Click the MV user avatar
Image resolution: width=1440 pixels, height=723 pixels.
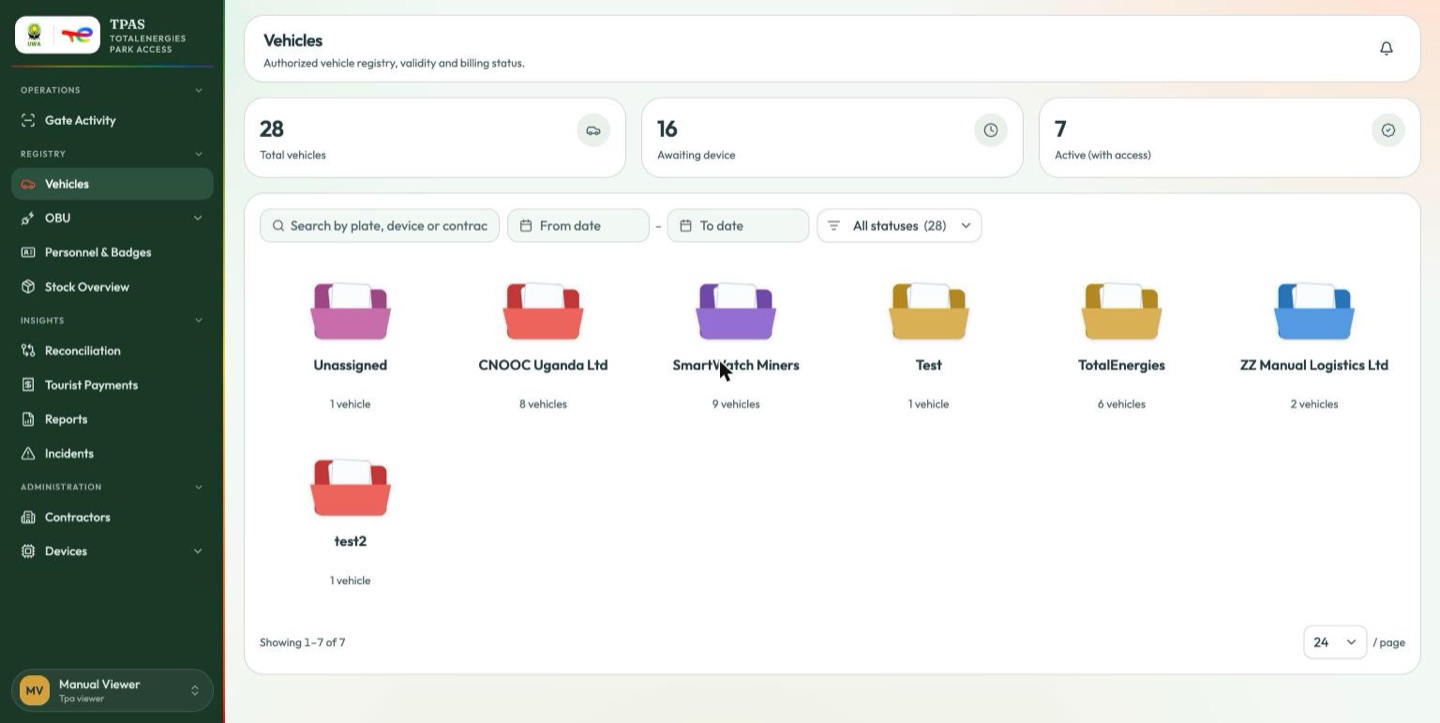point(35,691)
